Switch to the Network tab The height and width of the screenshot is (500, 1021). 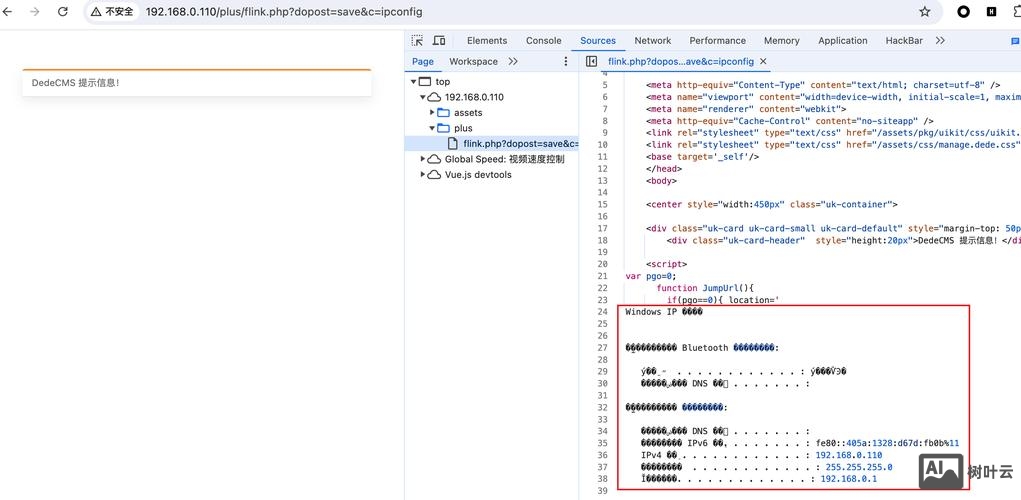click(652, 41)
